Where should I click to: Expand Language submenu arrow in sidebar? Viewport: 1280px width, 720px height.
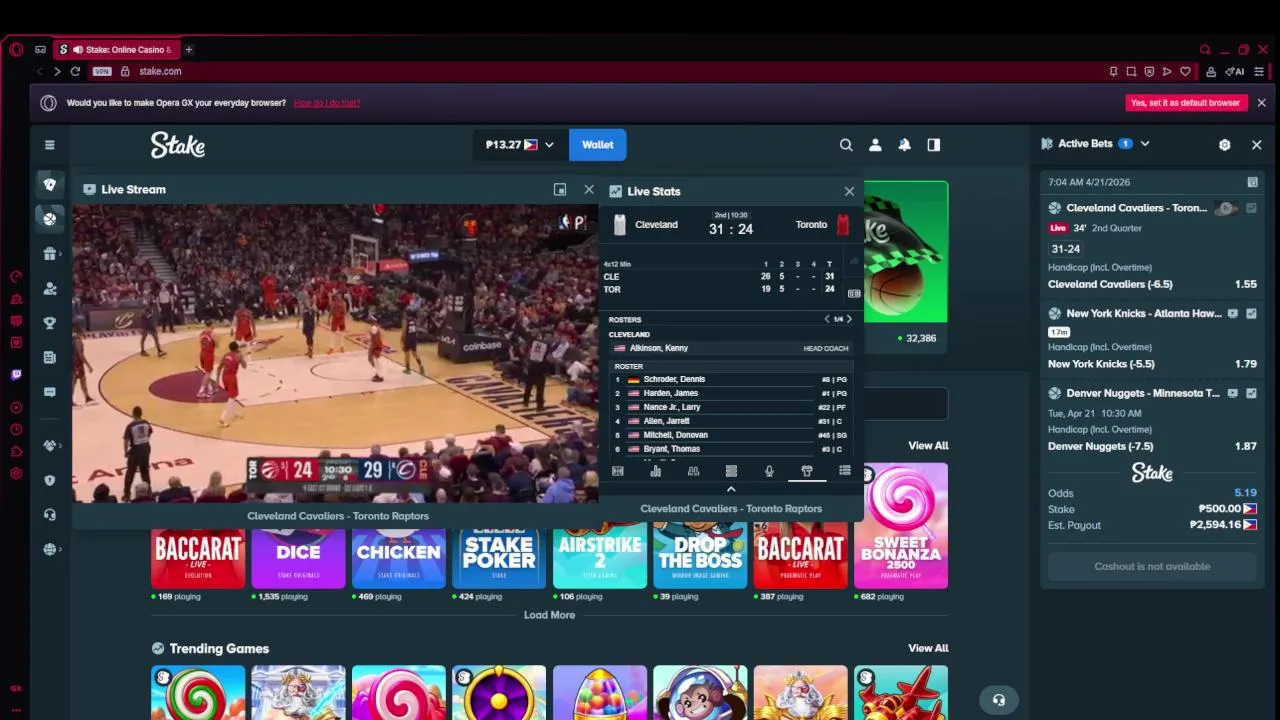pos(61,549)
